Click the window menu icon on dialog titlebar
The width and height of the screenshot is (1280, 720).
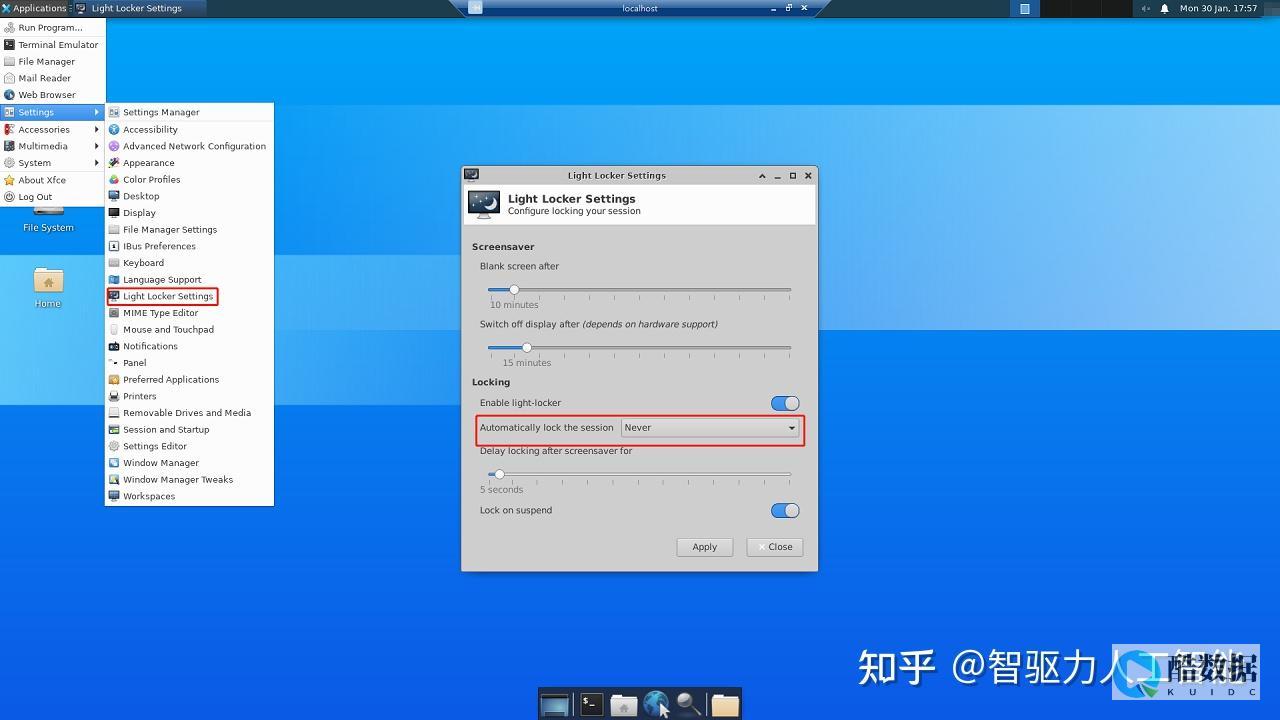click(471, 175)
